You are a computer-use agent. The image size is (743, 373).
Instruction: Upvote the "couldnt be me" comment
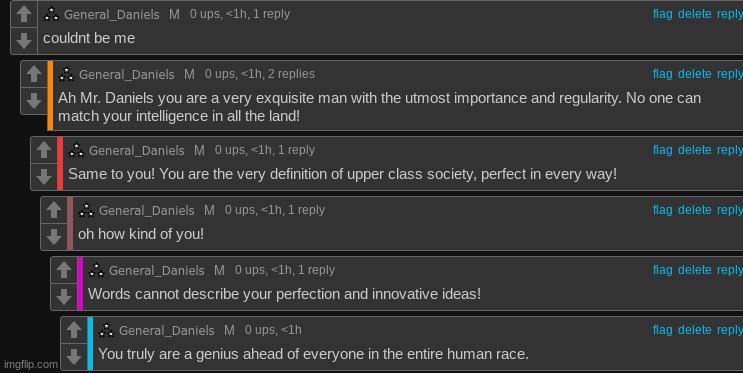pos(24,14)
